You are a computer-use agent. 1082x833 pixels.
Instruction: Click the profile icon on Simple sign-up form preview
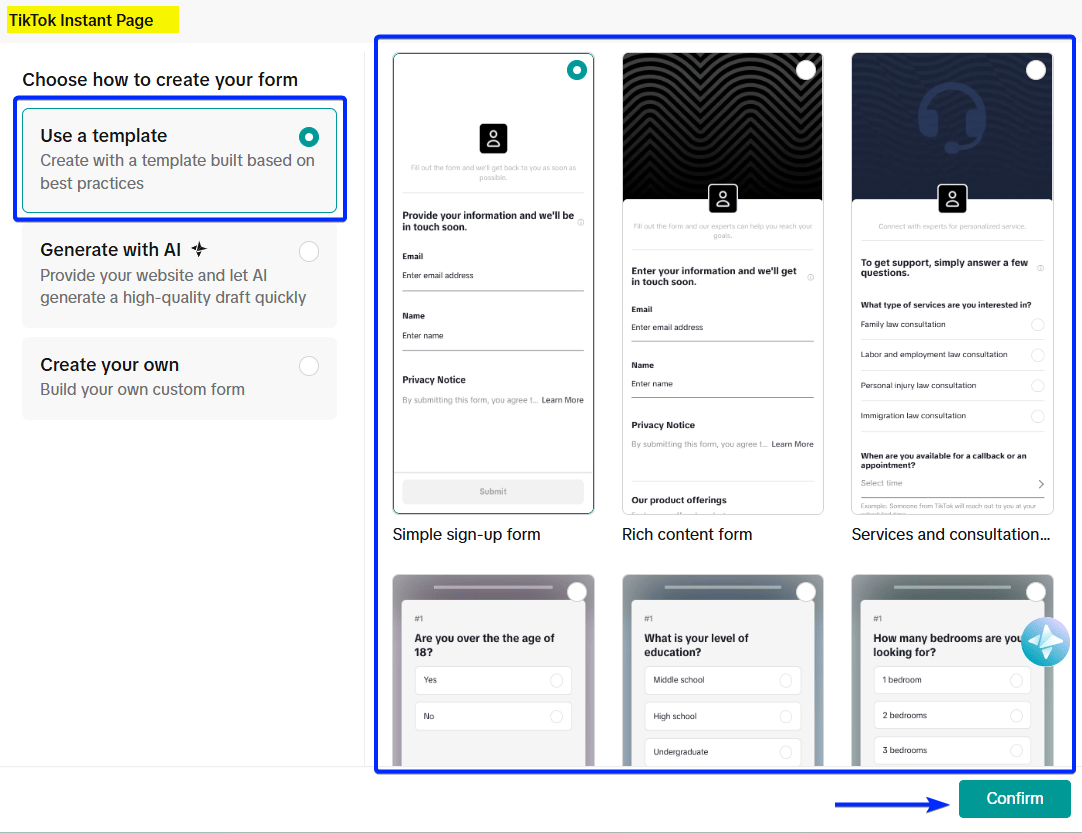click(x=493, y=140)
